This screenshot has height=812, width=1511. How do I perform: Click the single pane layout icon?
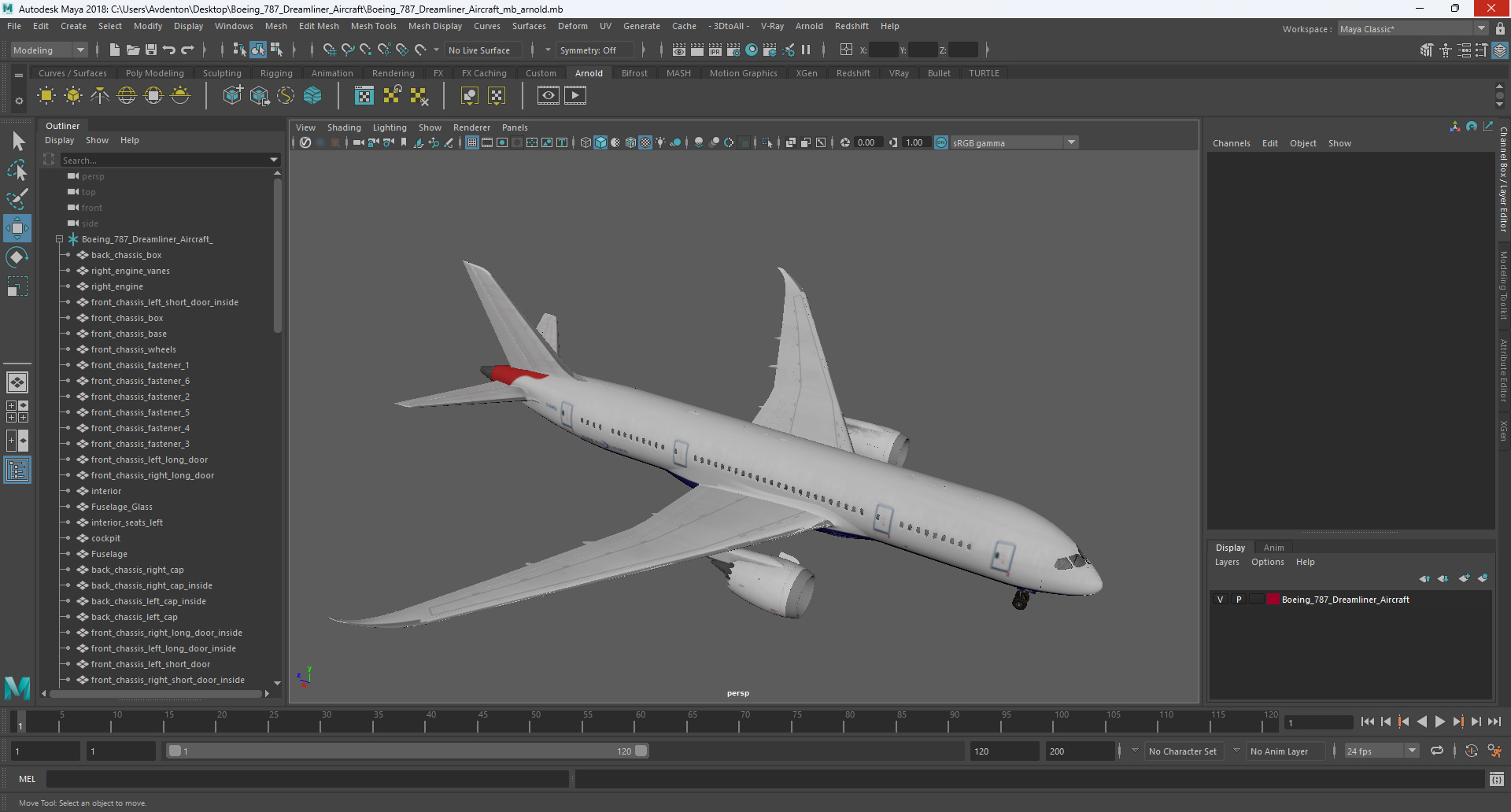[x=17, y=382]
